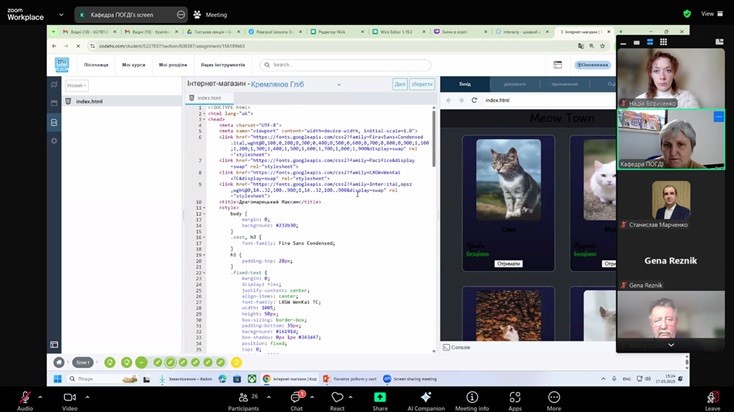Click CodeHS computer logo
This screenshot has width=734, height=412.
pyautogui.click(x=62, y=65)
